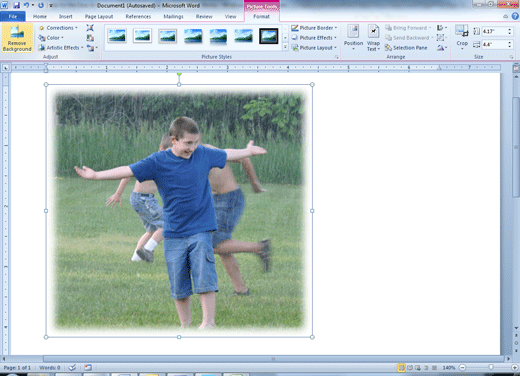Viewport: 520px width, 376px height.
Task: Open Rotate objects icon menu
Action: point(442,48)
